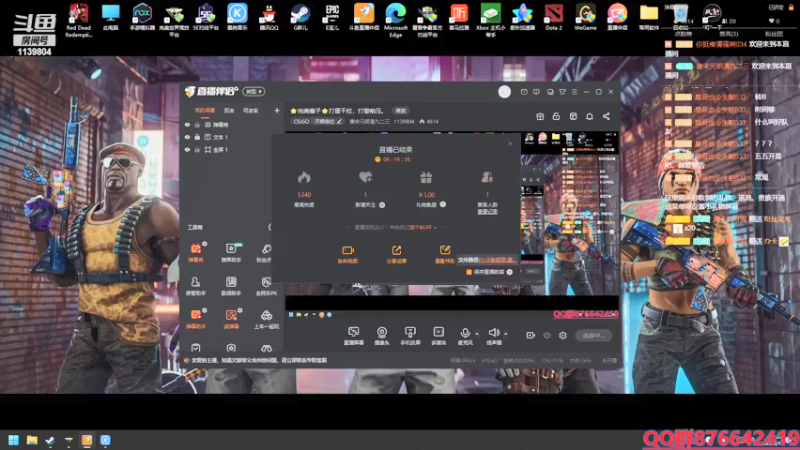Click the grey pill button after stream title
The width and height of the screenshot is (800, 450).
[401, 111]
